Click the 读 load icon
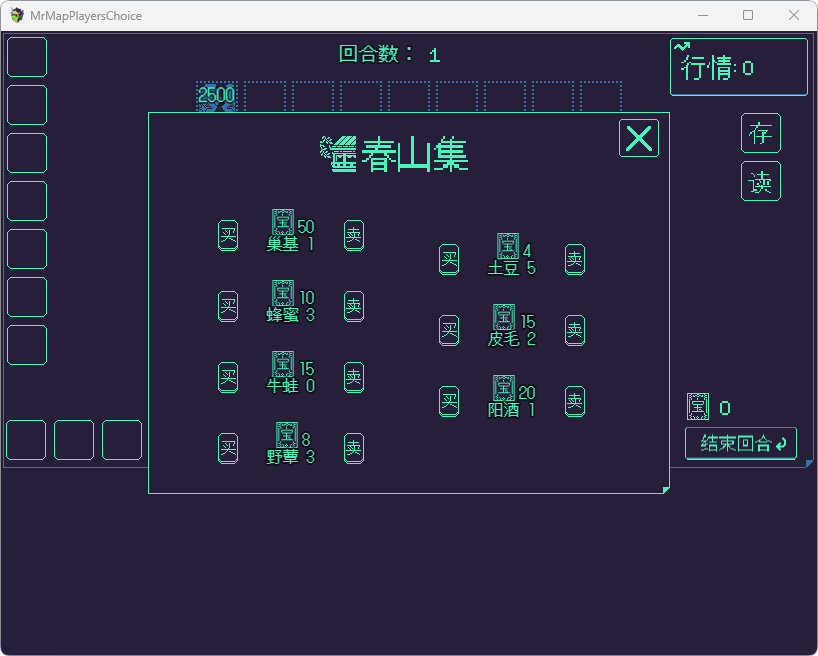This screenshot has height=656, width=818. 761,181
